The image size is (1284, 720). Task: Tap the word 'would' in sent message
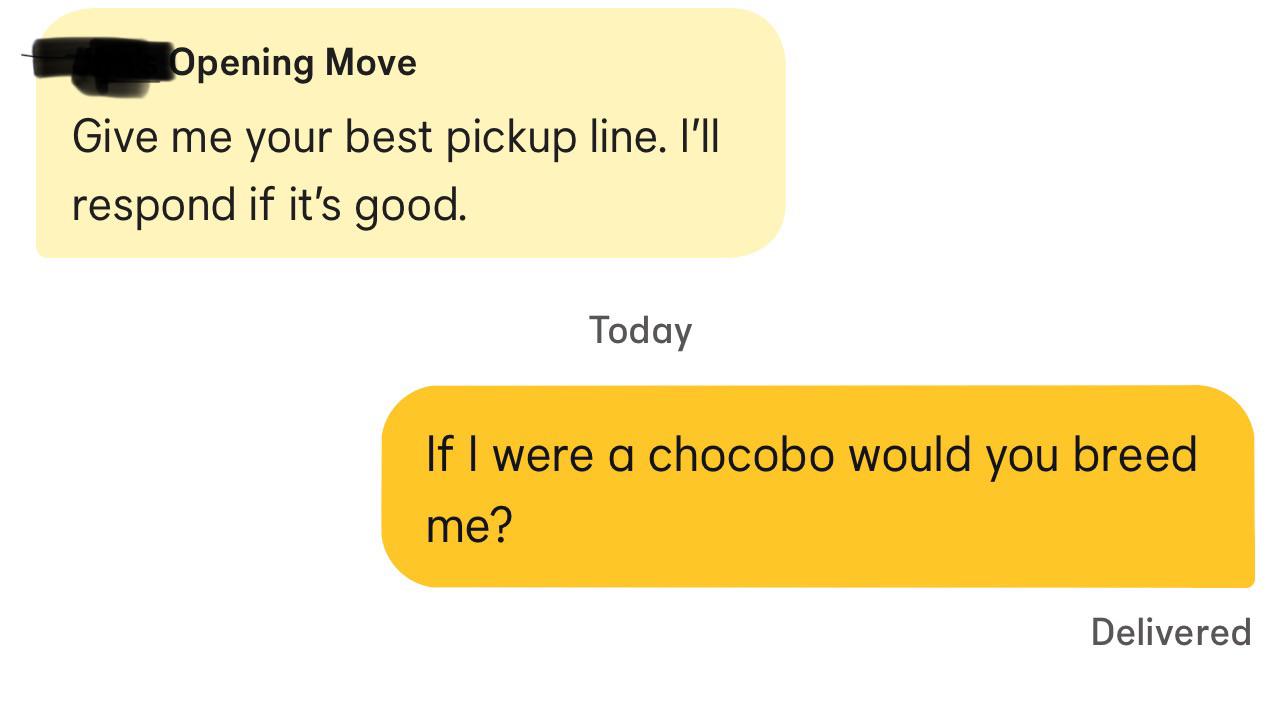pos(910,455)
